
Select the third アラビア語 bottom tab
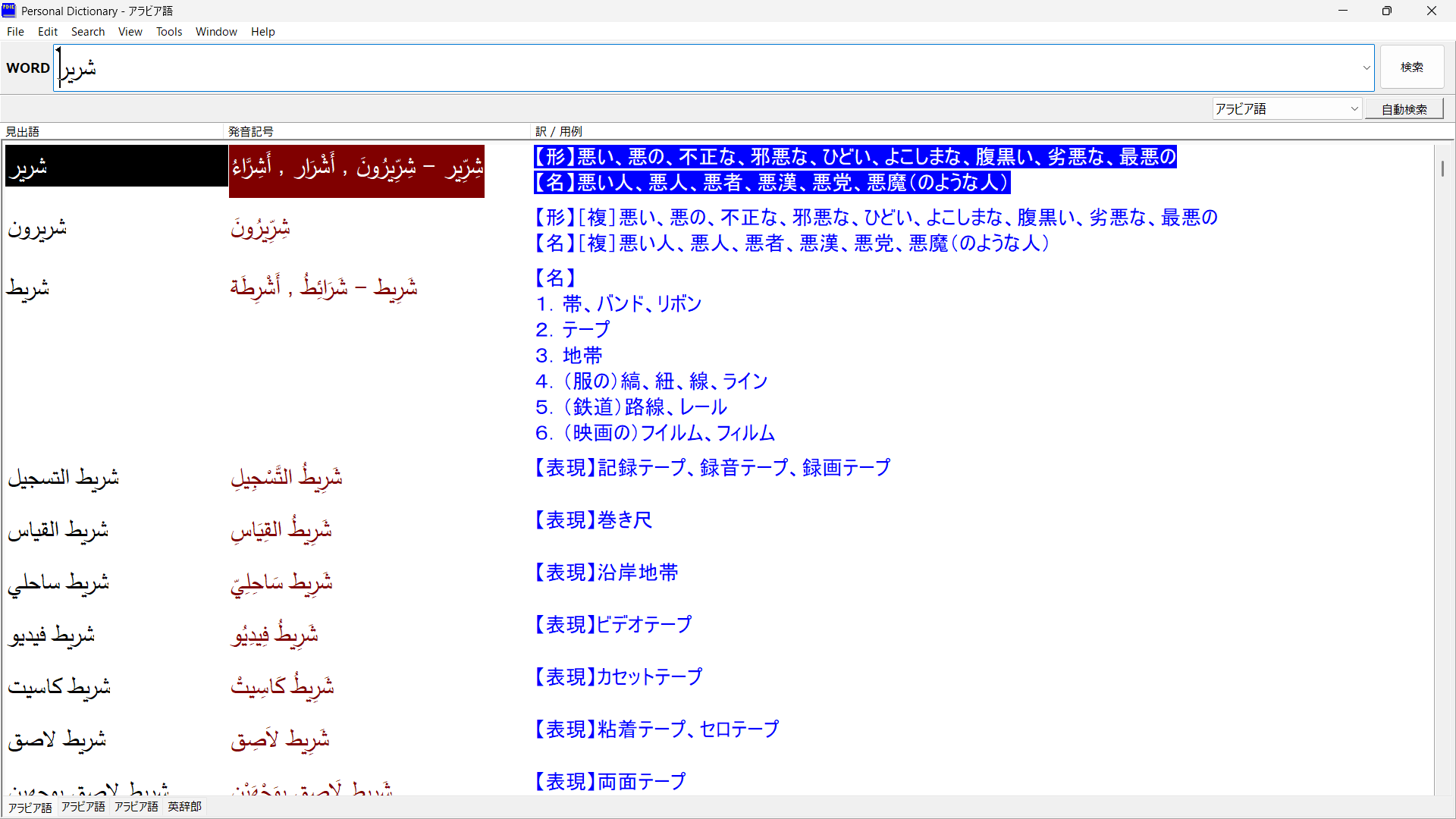tap(136, 807)
